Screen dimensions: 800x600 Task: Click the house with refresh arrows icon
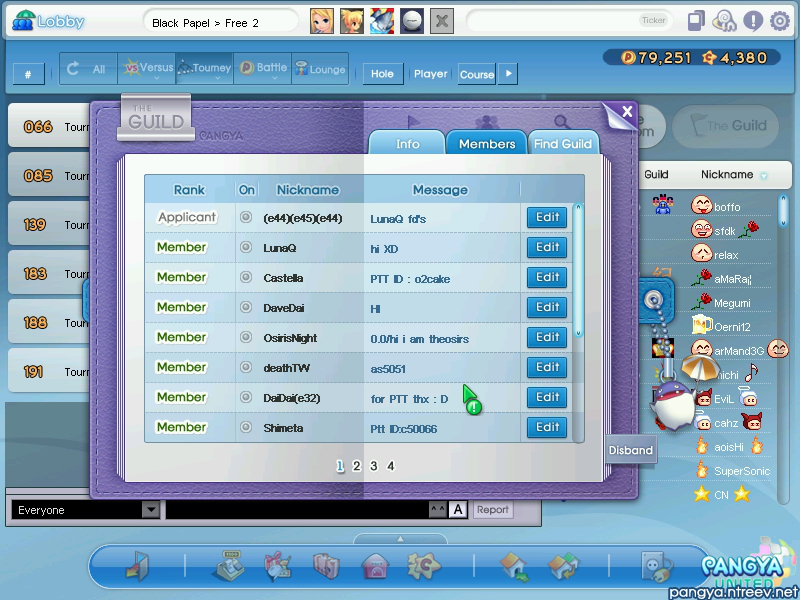point(563,566)
